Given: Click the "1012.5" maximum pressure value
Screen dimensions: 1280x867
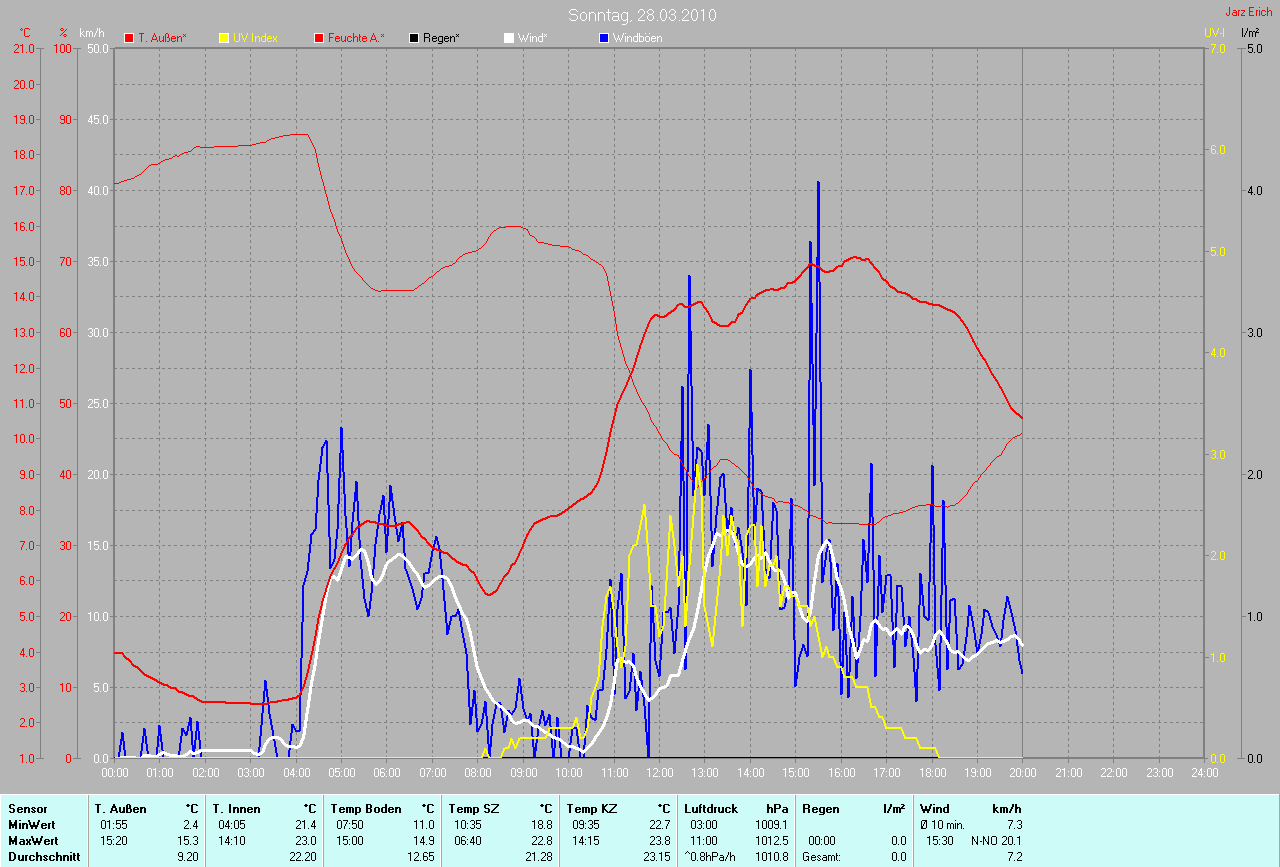Looking at the screenshot, I should (x=771, y=840).
